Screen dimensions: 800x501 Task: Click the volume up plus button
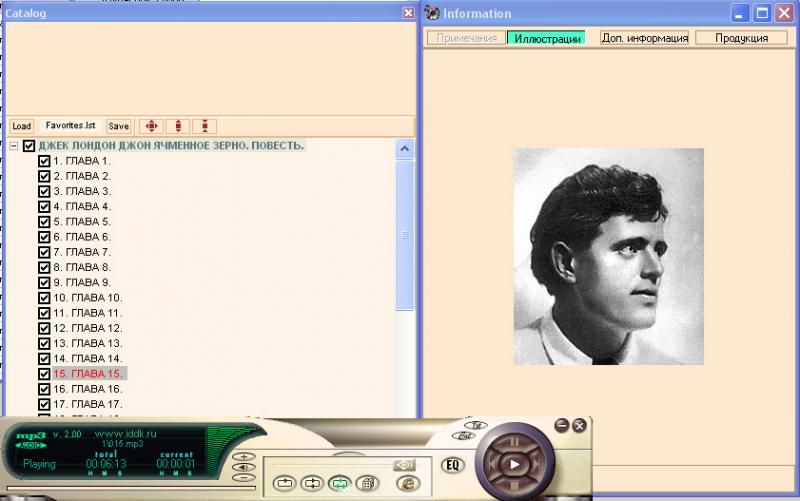click(x=244, y=456)
